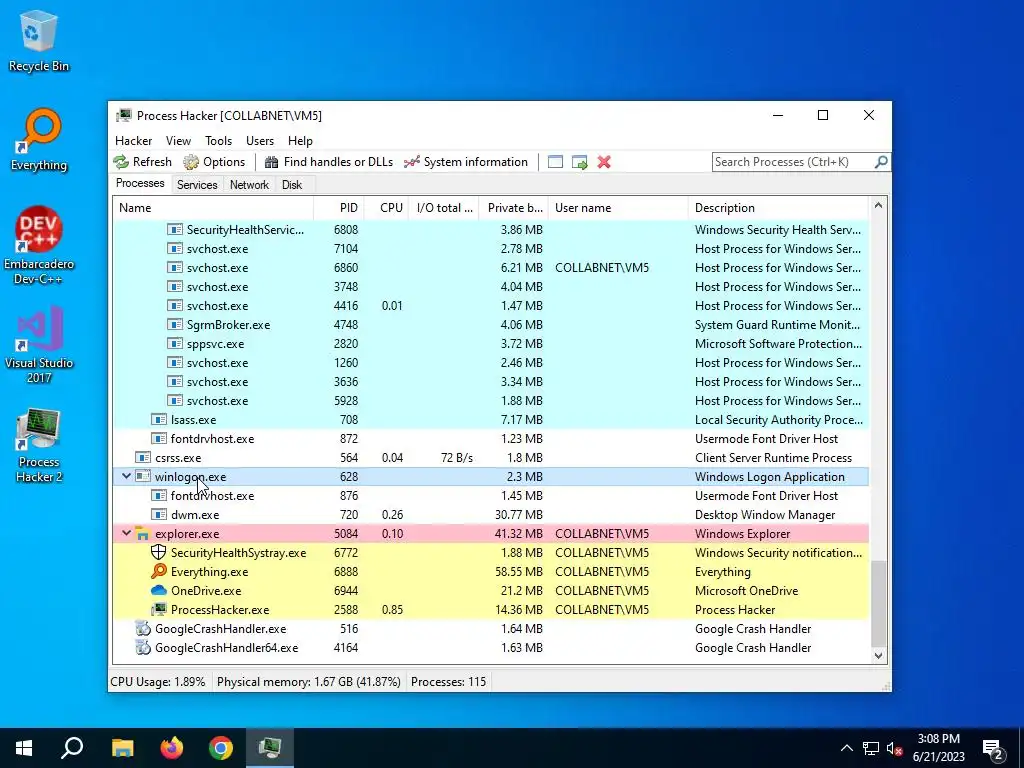The height and width of the screenshot is (768, 1024).
Task: Click the GoogleCrashHandler64.exe icon
Action: (142, 647)
